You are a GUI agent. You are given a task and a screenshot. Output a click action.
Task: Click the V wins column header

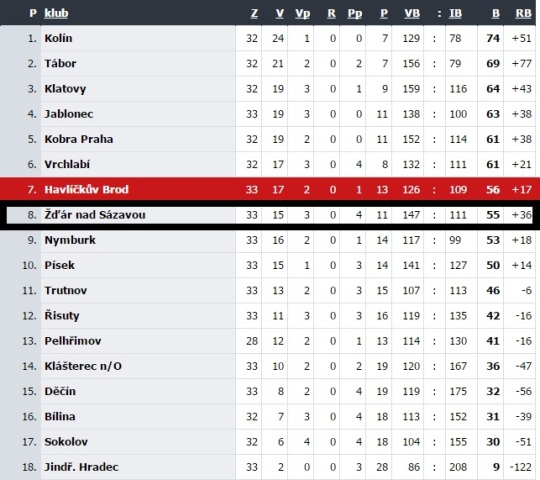click(280, 13)
